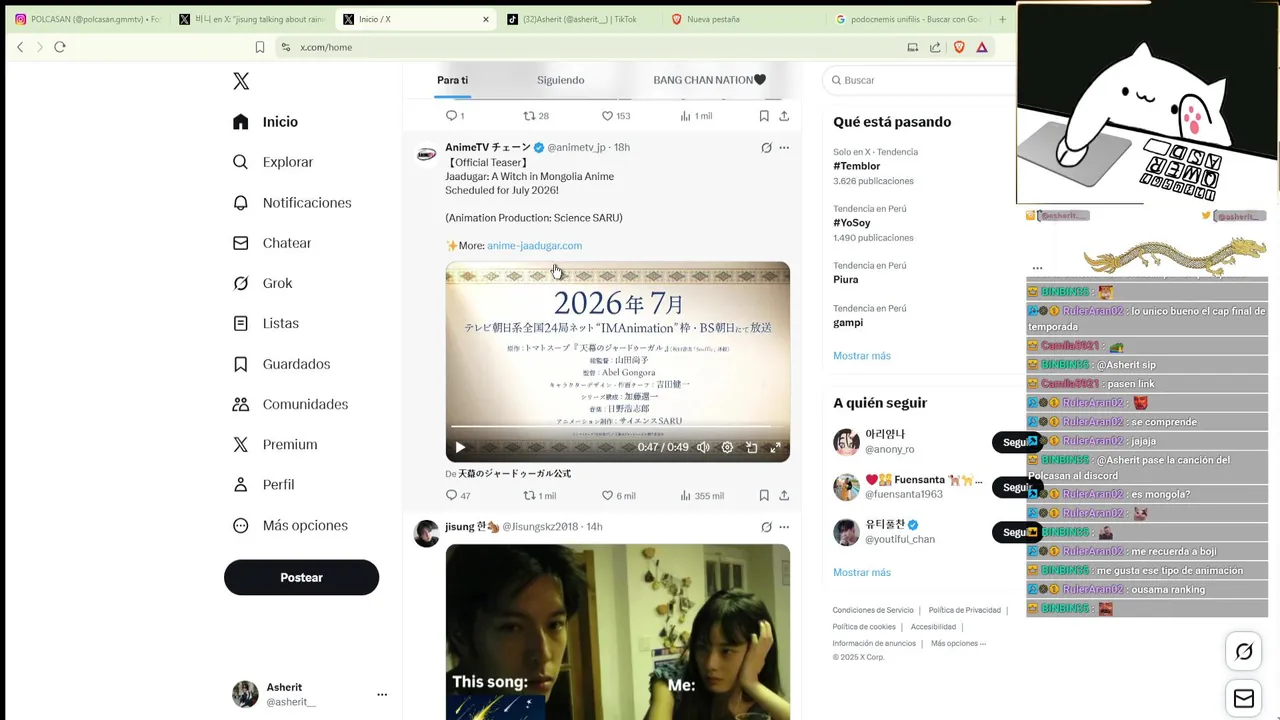Click Brave Shields lion icon
This screenshot has height=720, width=1280.
tap(959, 47)
